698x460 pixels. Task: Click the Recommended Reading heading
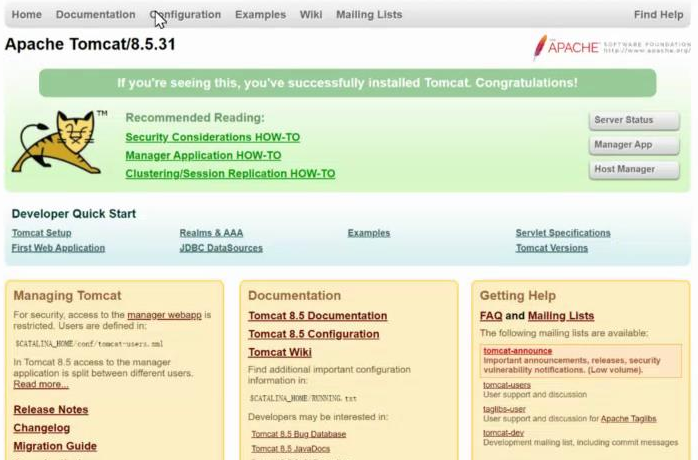[x=195, y=118]
